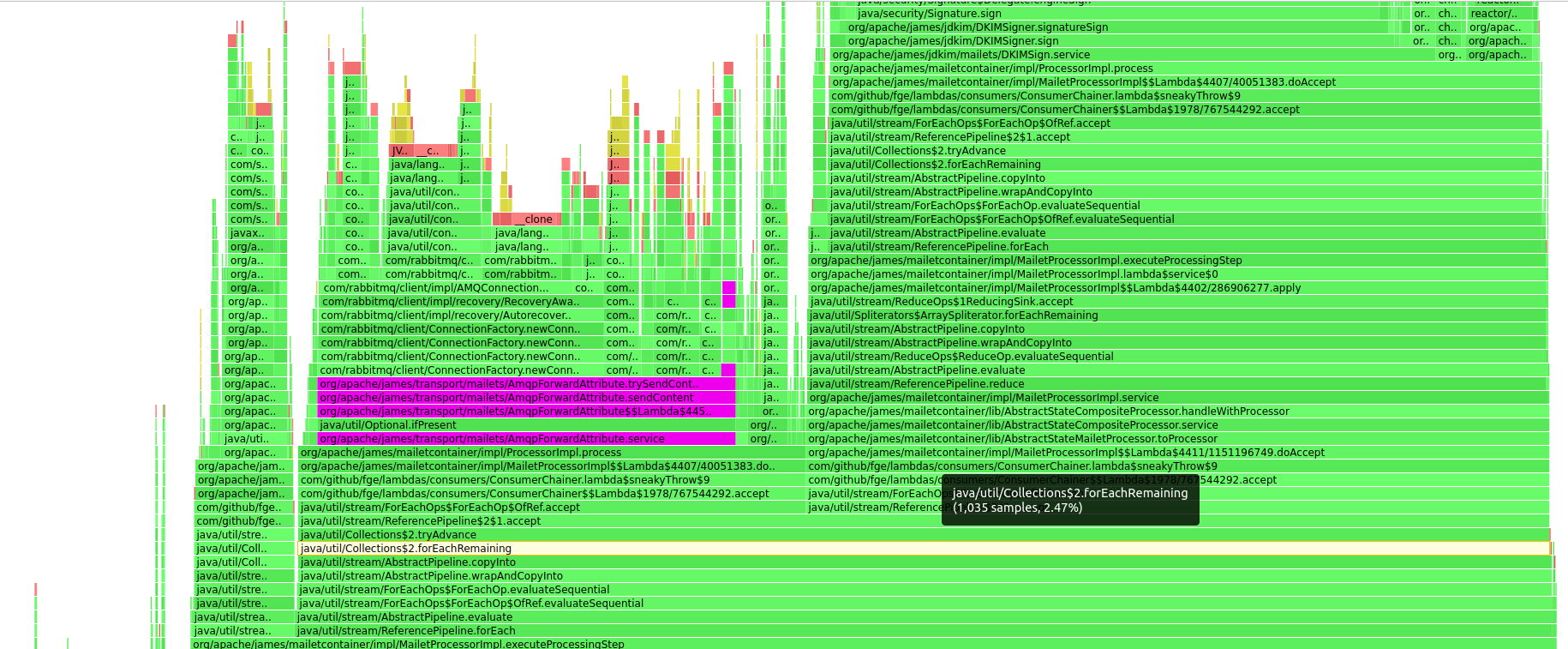Click AbstractStateCompositeProcessor.service frame
1568x649 pixels.
pyautogui.click(x=1178, y=425)
